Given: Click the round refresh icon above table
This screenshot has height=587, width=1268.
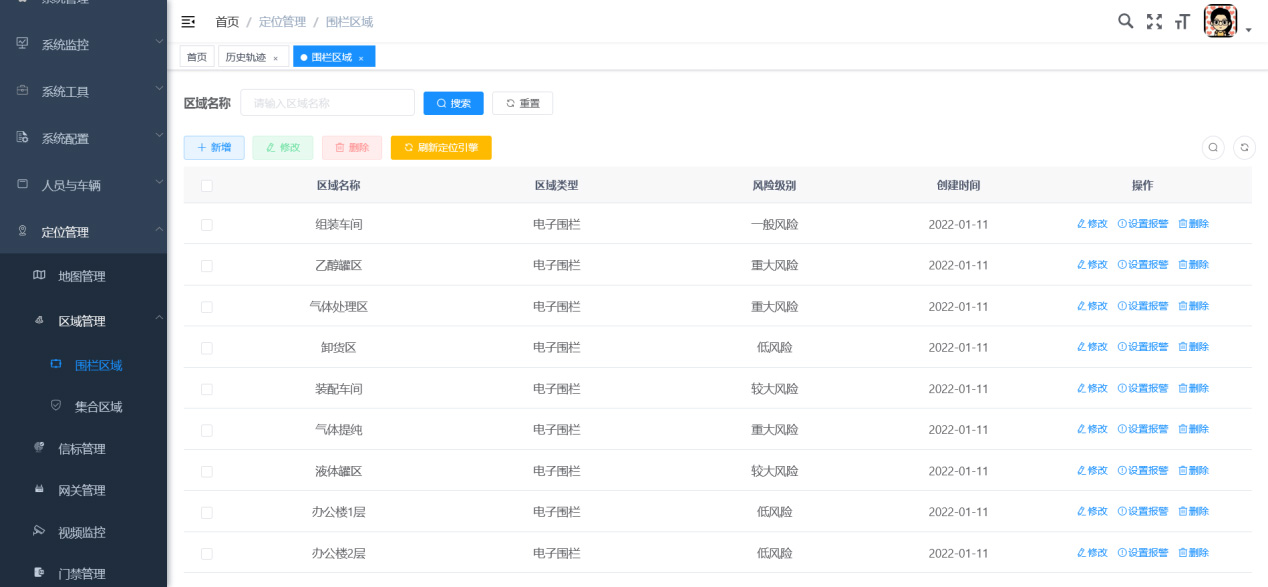Looking at the screenshot, I should [1244, 147].
